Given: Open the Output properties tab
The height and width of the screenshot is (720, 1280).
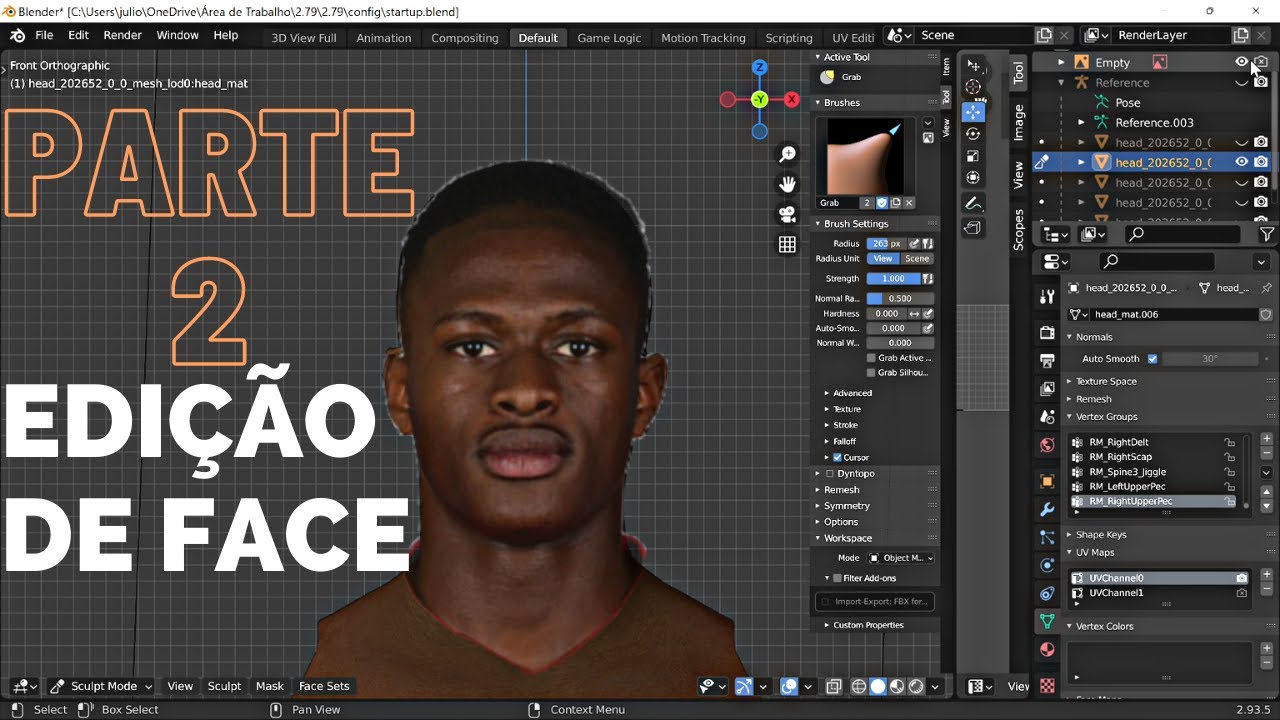Looking at the screenshot, I should point(1047,361).
